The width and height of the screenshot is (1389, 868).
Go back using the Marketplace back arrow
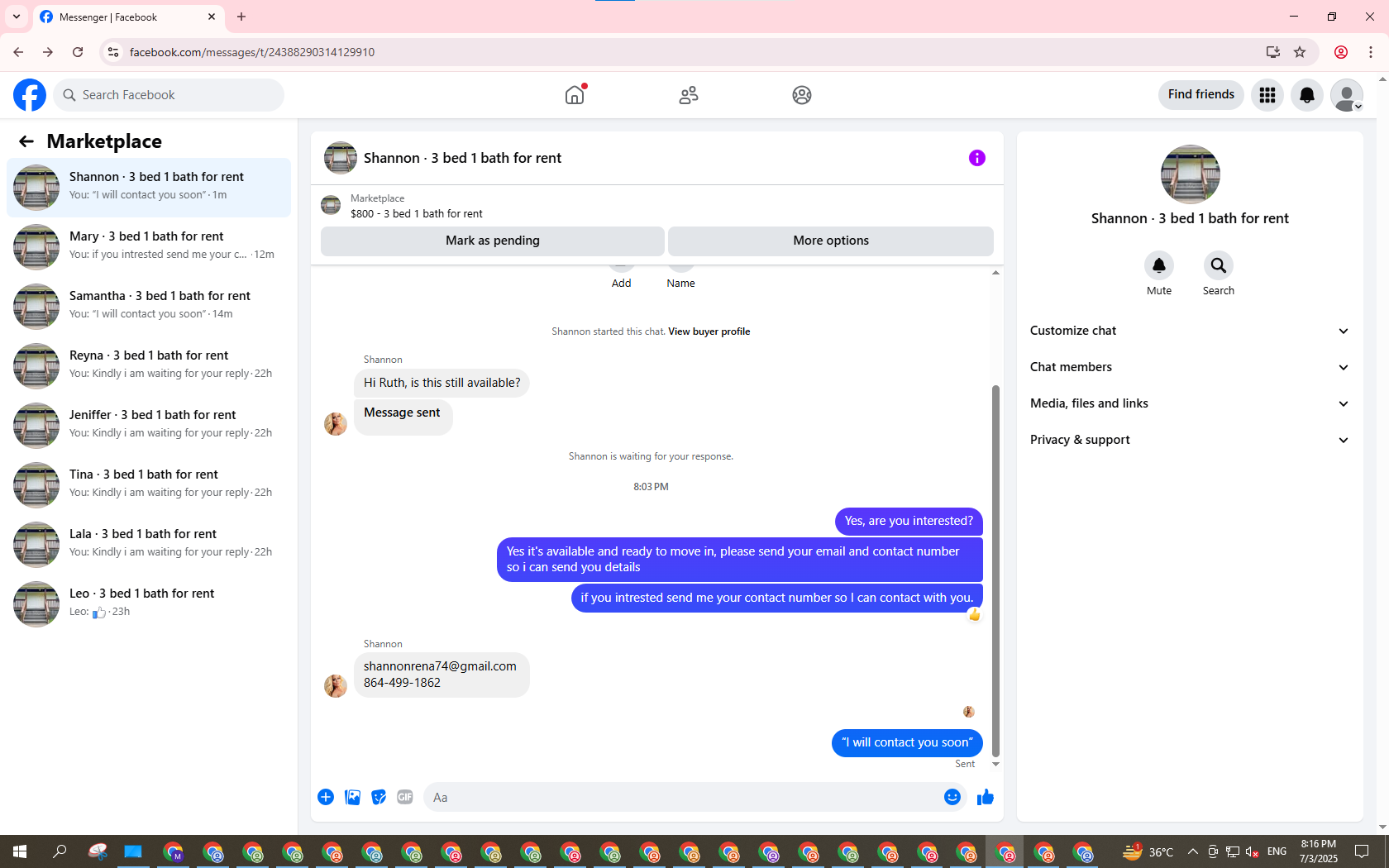tap(26, 141)
